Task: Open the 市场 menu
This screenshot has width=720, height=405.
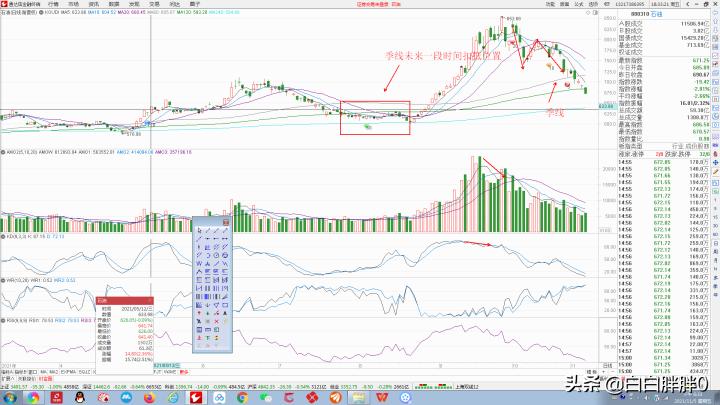Action: (73, 4)
